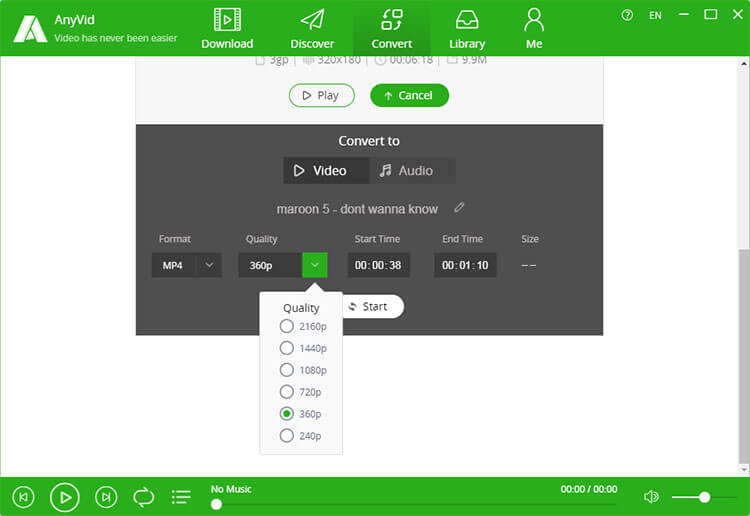Open the Library section
This screenshot has width=750, height=516.
coord(467,29)
